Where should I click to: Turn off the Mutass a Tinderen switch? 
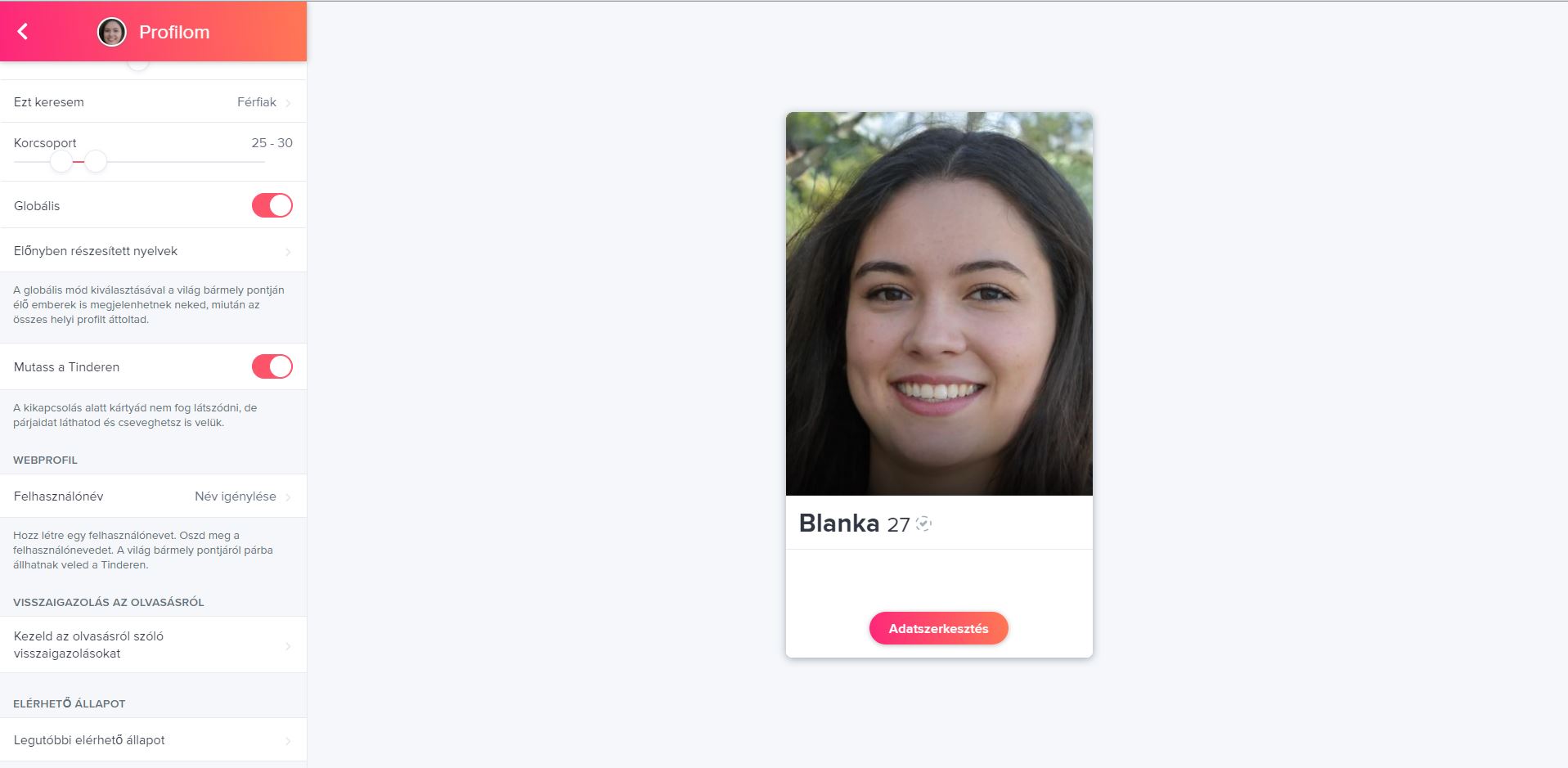(272, 366)
